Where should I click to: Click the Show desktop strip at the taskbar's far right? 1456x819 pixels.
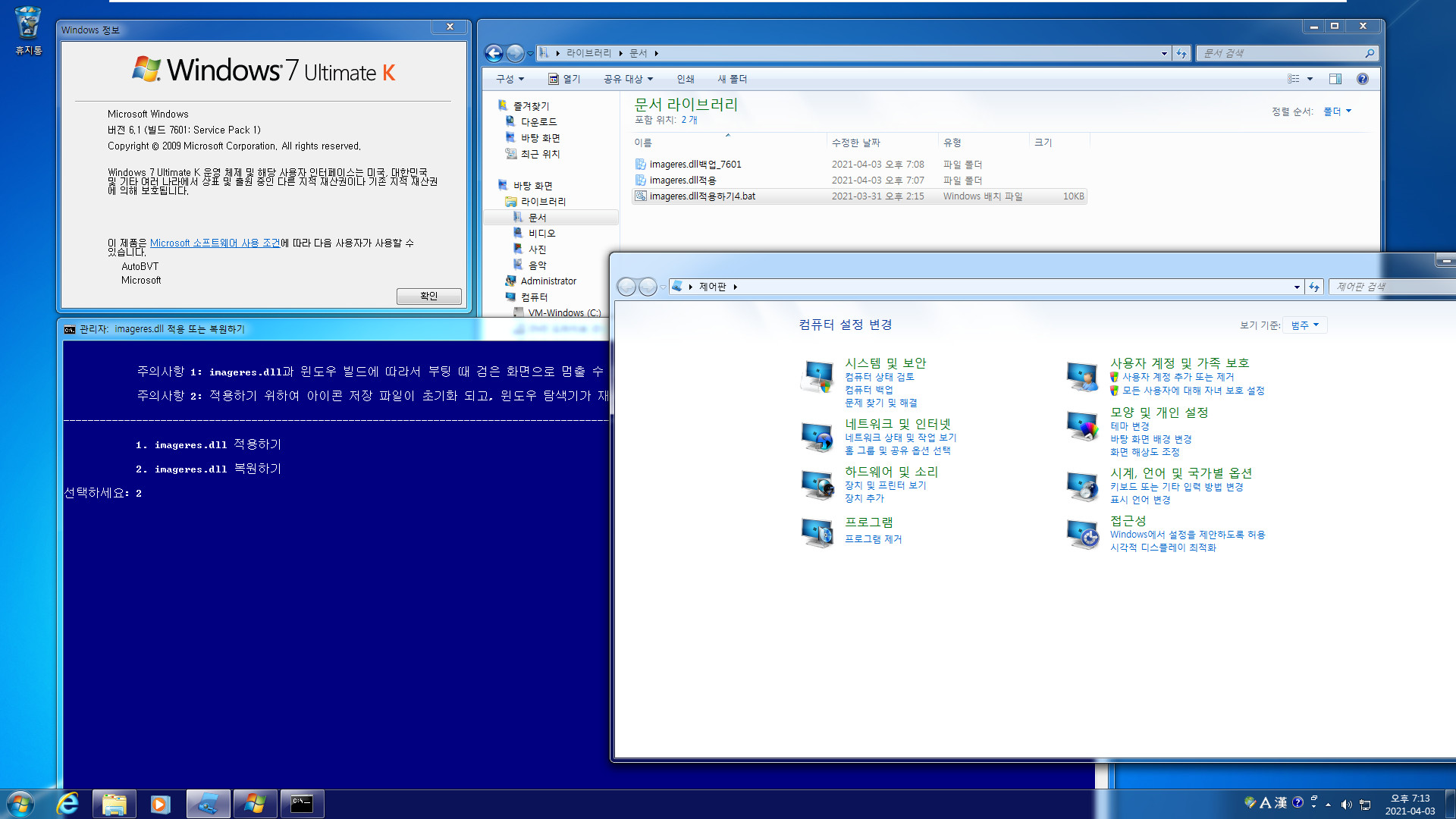click(1450, 804)
